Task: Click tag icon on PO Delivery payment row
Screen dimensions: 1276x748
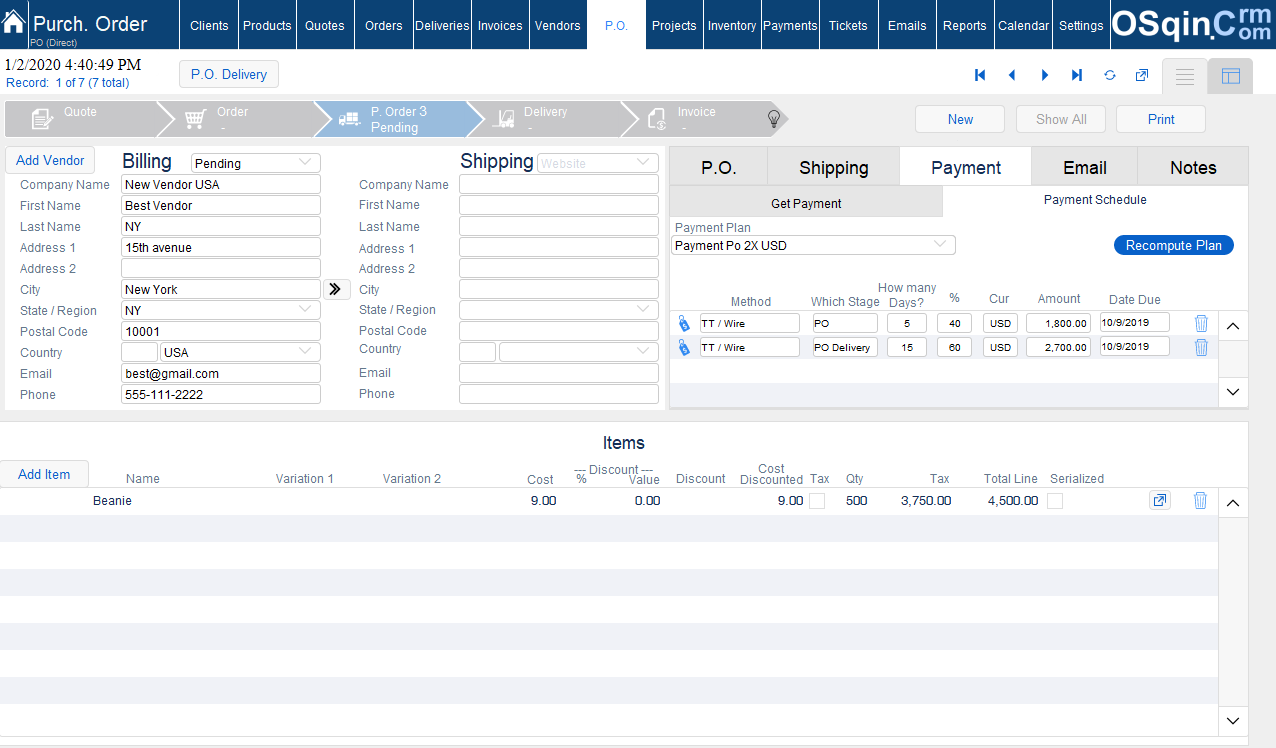Action: click(x=684, y=347)
